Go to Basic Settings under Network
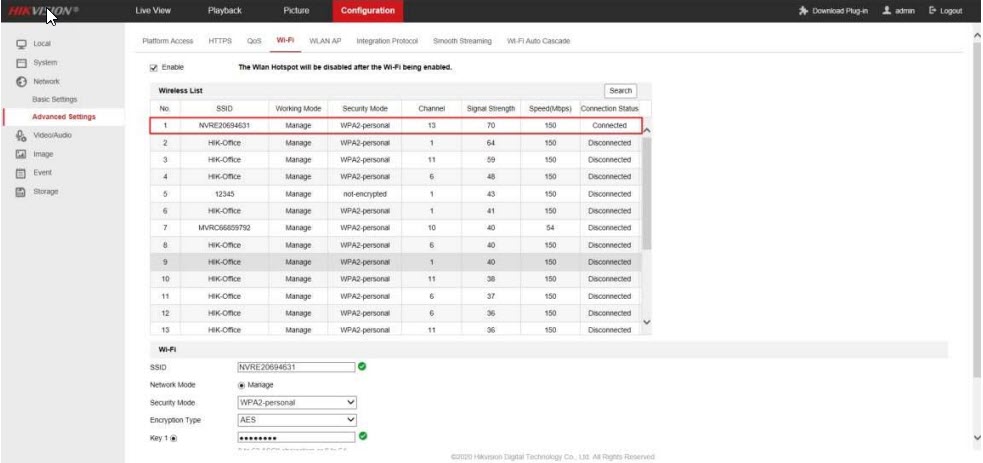The height and width of the screenshot is (463, 983). 55,100
